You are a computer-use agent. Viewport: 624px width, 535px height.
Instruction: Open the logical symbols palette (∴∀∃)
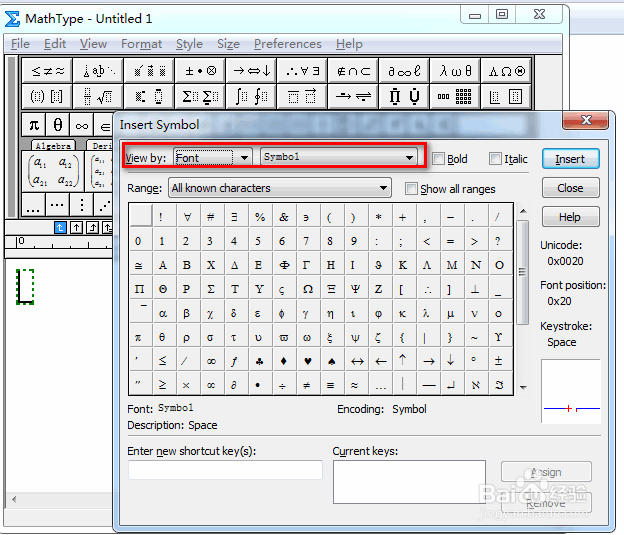(302, 71)
